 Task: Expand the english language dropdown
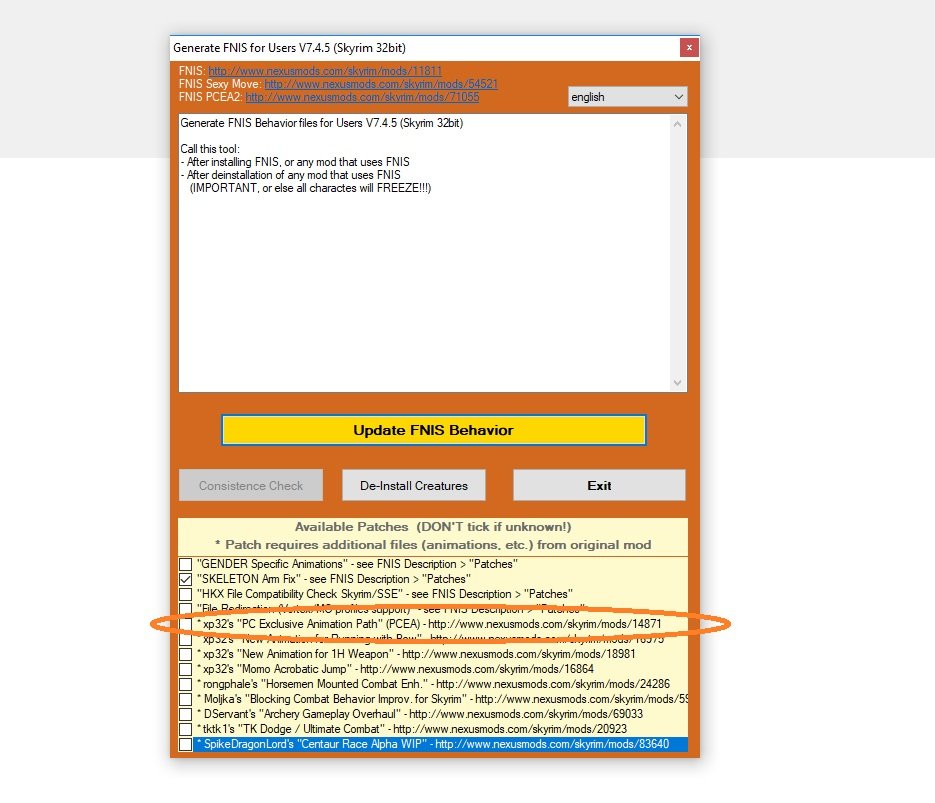click(627, 97)
